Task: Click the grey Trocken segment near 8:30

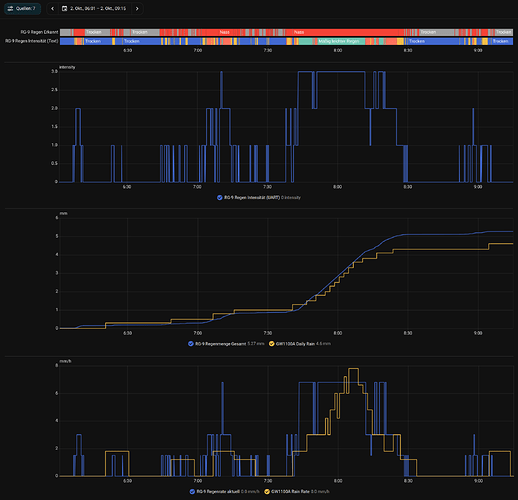Action: [436, 32]
